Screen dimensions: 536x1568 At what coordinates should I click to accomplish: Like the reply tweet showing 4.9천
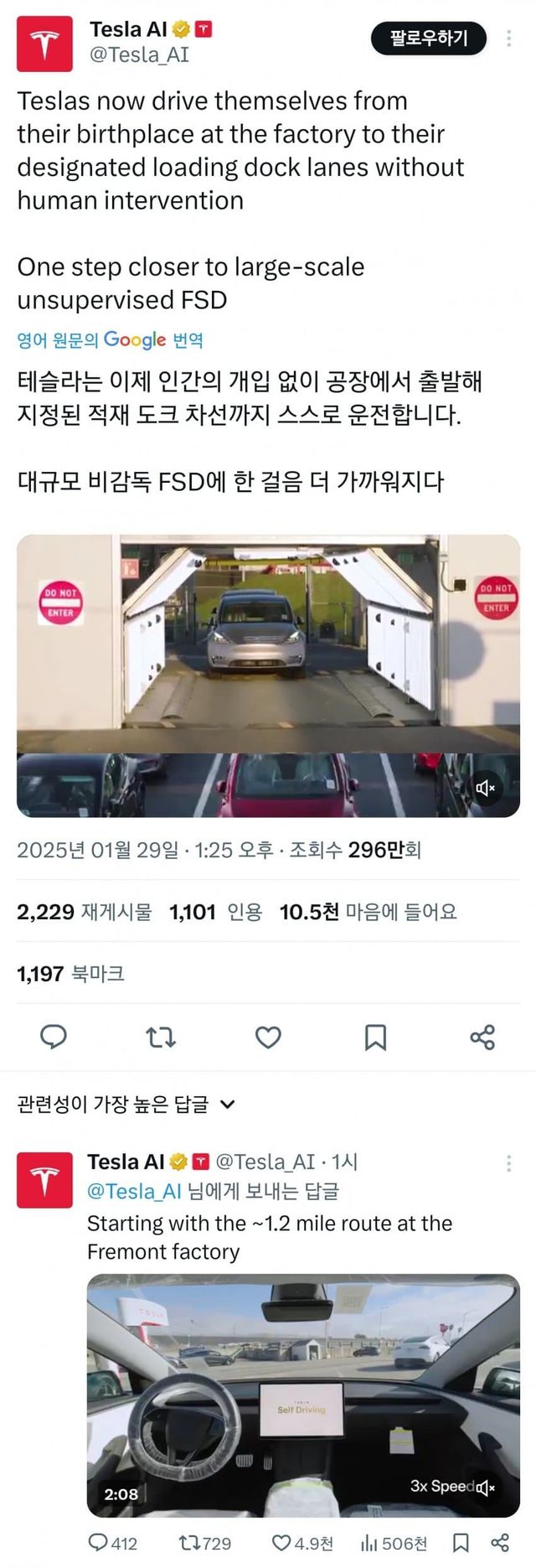[302, 1543]
